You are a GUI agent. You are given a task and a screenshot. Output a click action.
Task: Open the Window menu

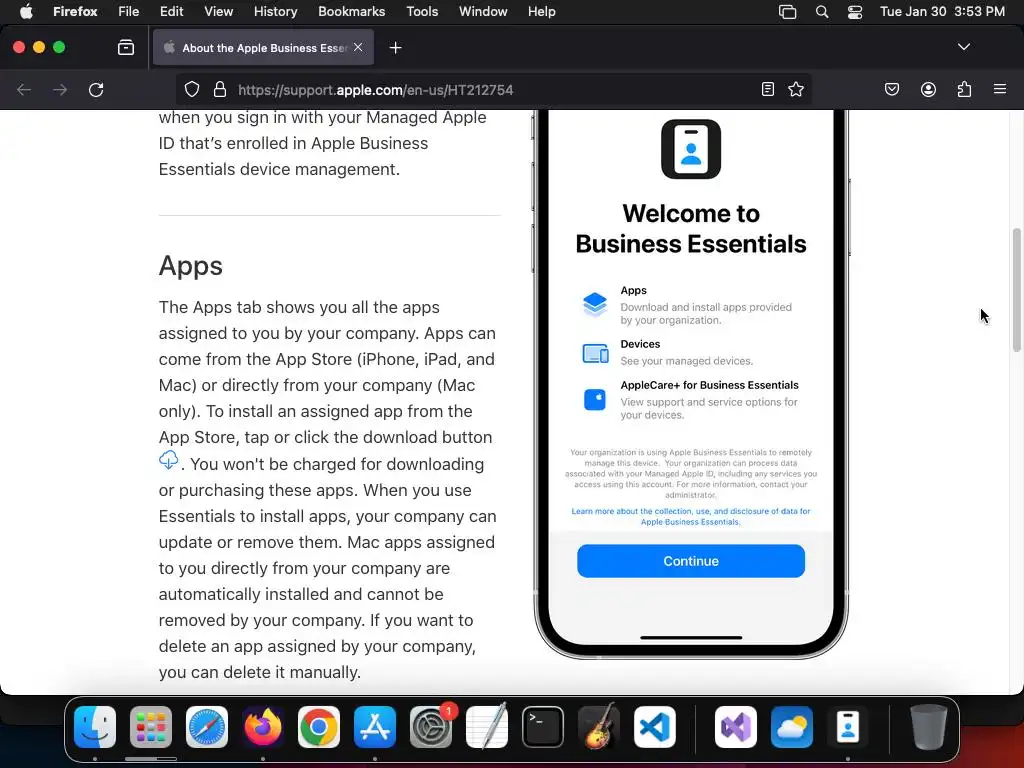click(x=483, y=11)
